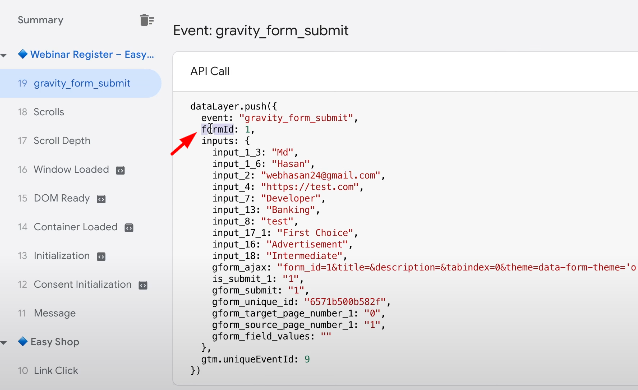The height and width of the screenshot is (390, 638).
Task: Click the icon beside Container Loaded
Action: pyautogui.click(x=129, y=228)
